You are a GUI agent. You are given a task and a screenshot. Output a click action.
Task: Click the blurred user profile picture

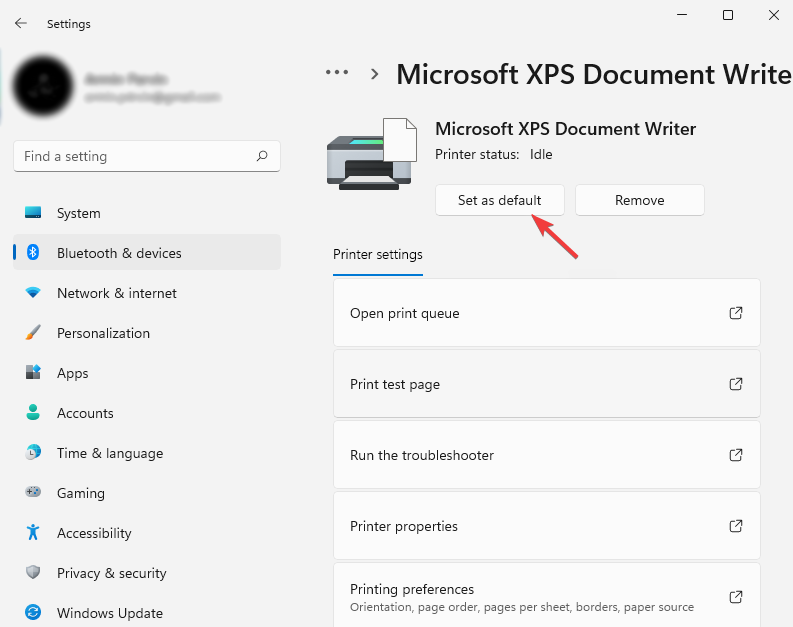tap(43, 86)
